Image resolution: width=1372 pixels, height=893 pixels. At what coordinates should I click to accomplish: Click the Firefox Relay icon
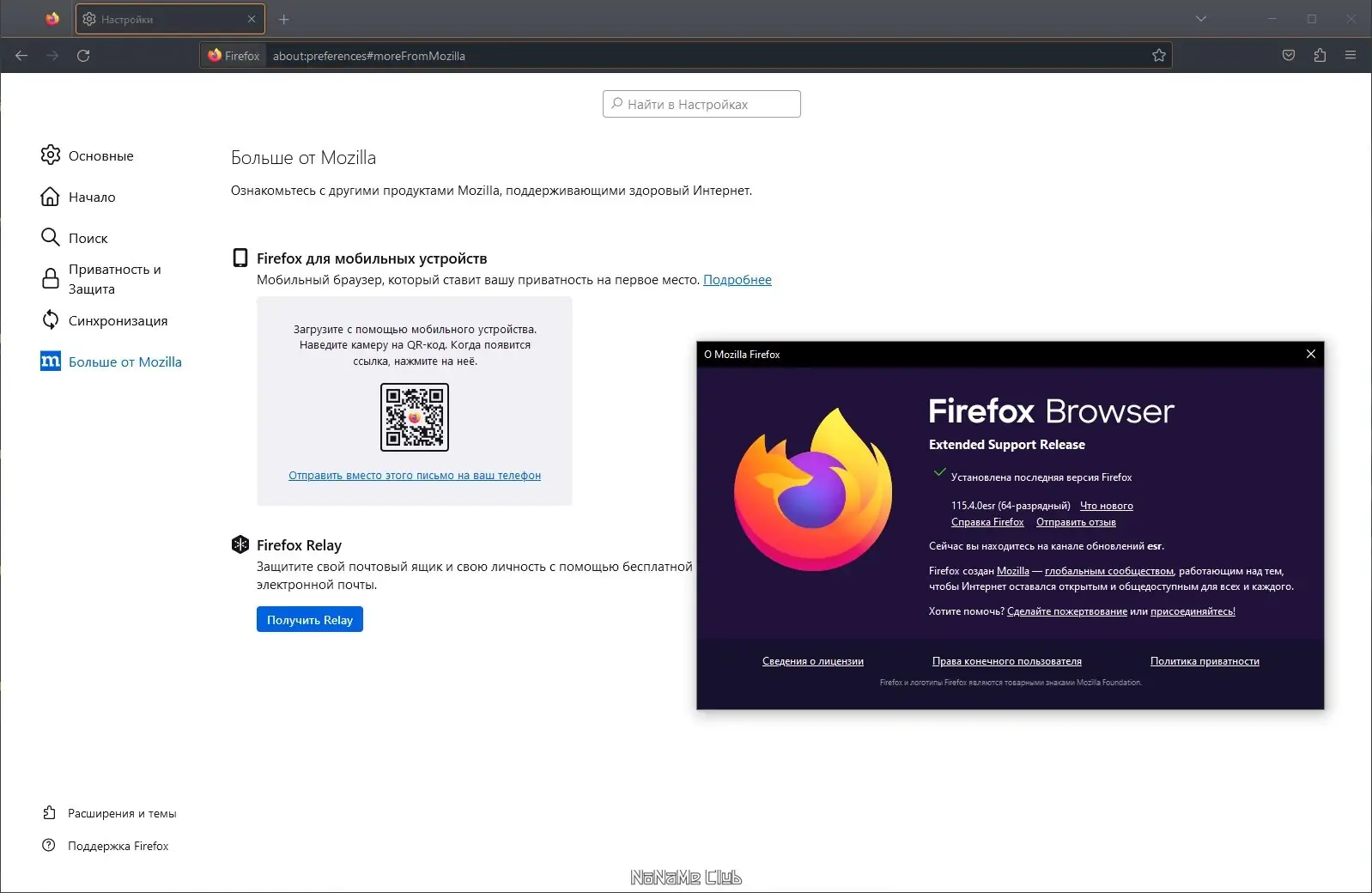click(x=240, y=544)
